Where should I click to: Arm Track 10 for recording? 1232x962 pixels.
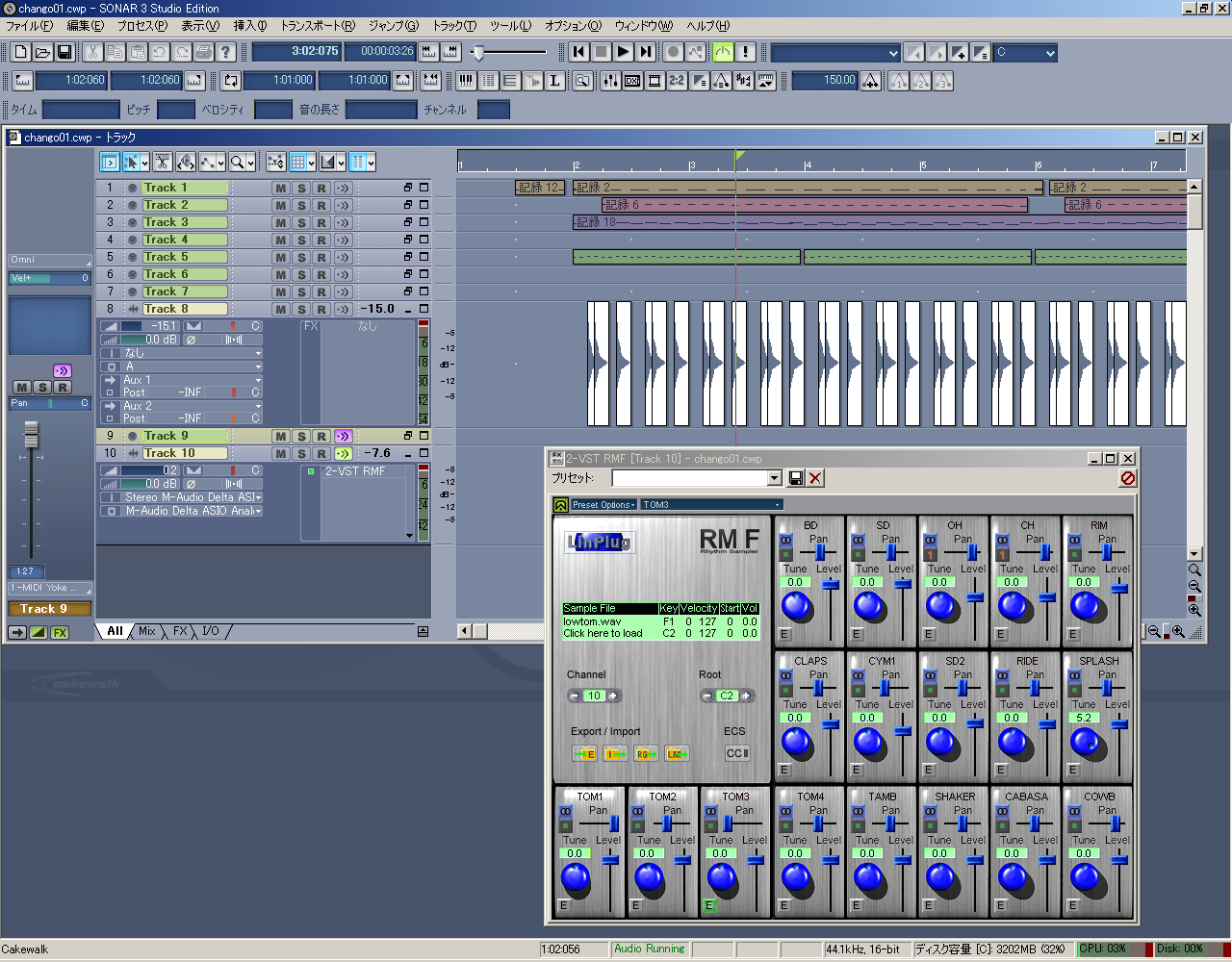(321, 454)
